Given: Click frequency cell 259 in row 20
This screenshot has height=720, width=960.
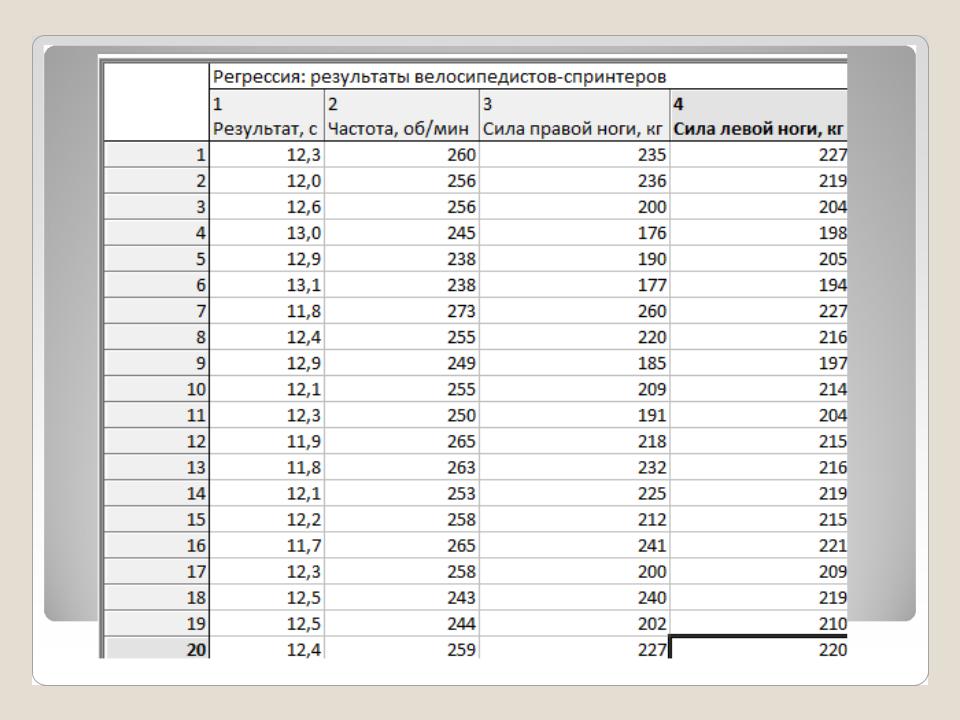Looking at the screenshot, I should pyautogui.click(x=402, y=648).
